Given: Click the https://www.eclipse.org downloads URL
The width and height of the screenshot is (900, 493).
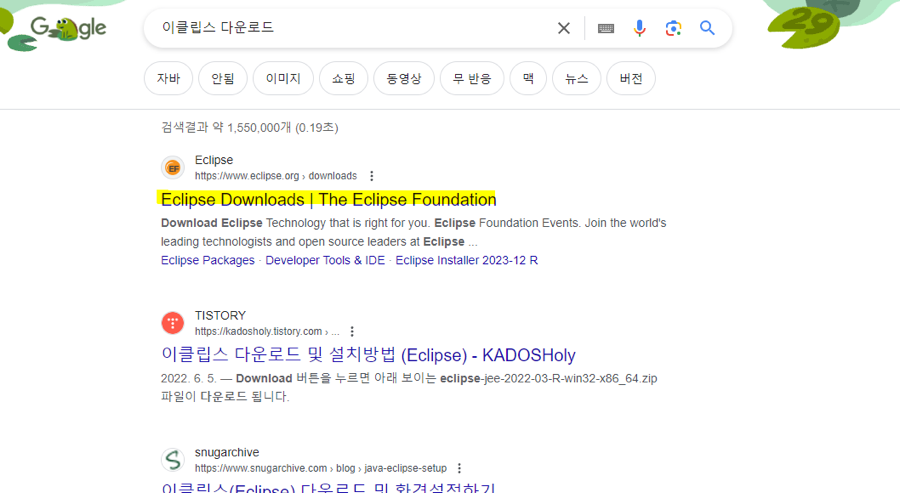Looking at the screenshot, I should click(276, 176).
